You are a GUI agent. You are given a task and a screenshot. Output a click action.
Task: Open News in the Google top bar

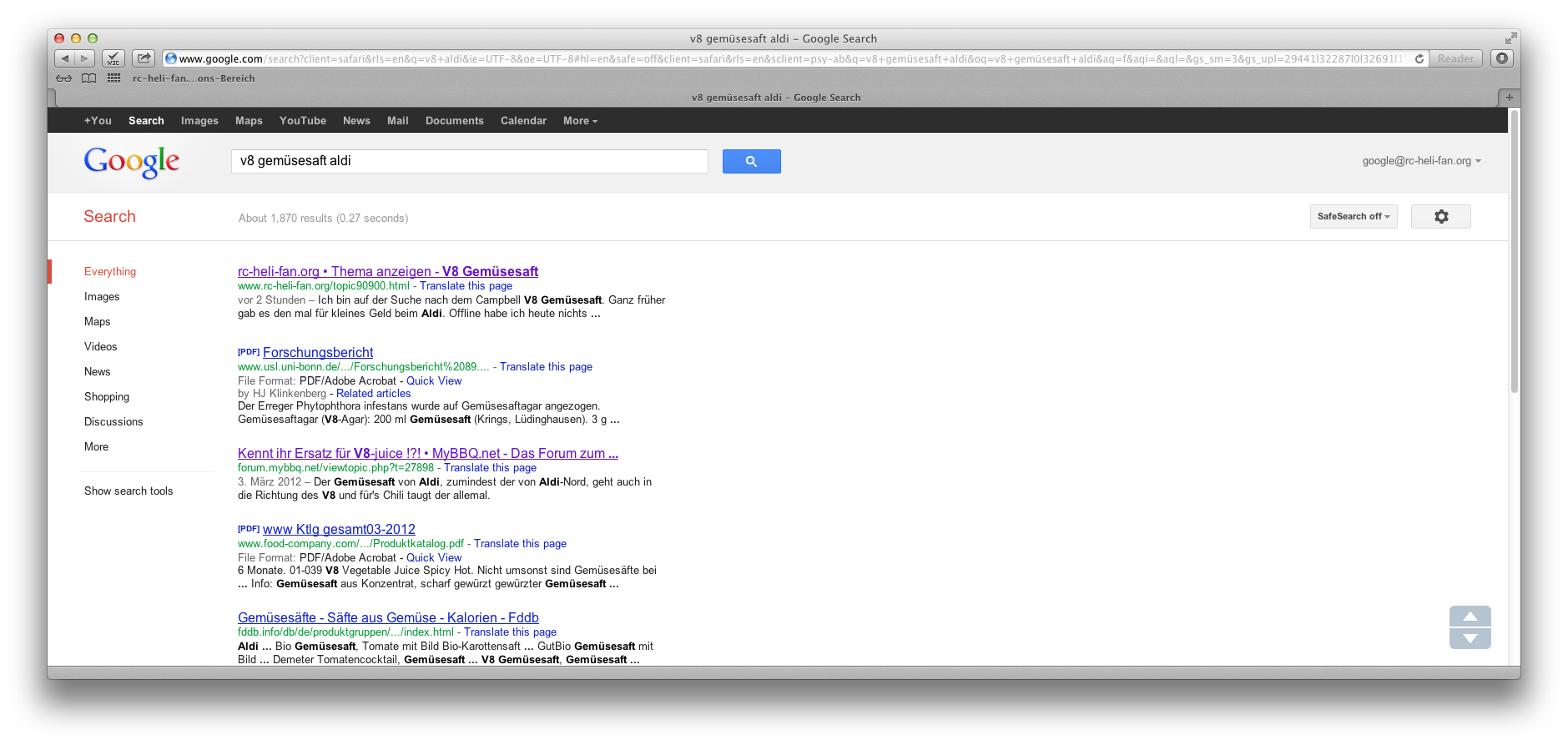356,121
